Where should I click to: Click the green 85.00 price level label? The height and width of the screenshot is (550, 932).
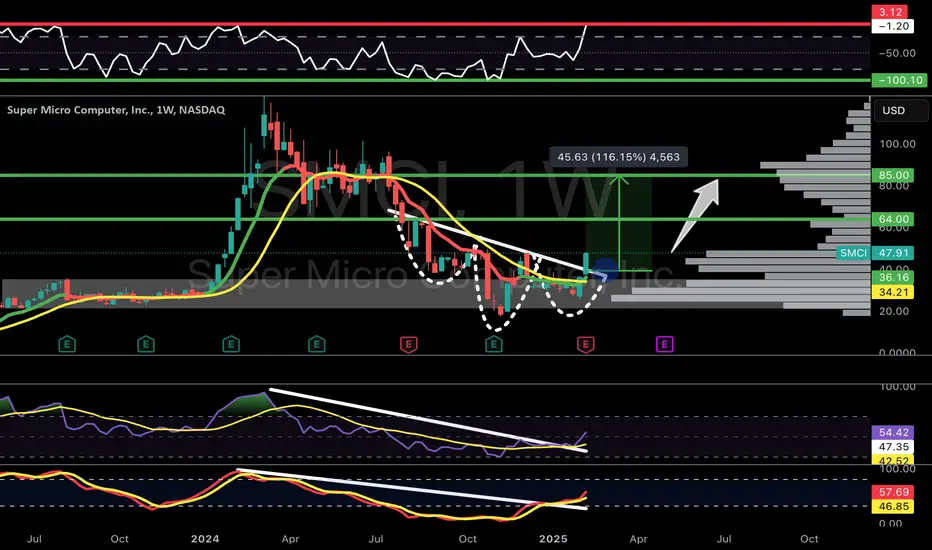point(893,175)
